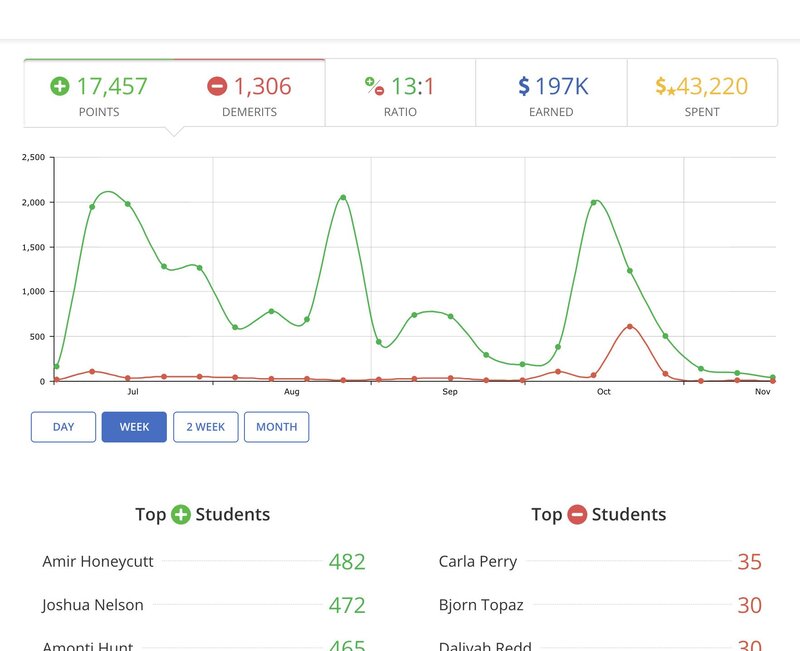Click the gold dollar-star Spent icon
800x651 pixels.
point(662,85)
